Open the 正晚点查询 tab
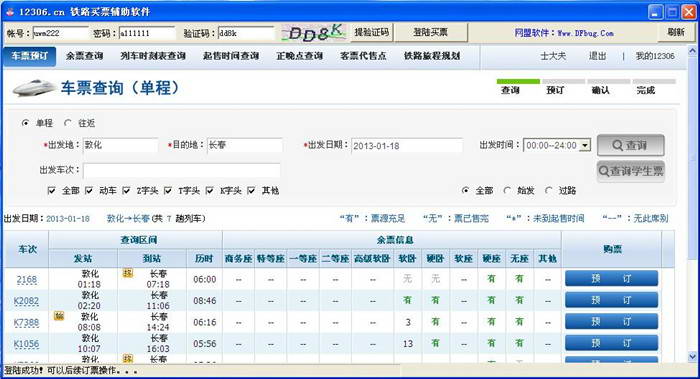700x379 pixels. (300, 56)
